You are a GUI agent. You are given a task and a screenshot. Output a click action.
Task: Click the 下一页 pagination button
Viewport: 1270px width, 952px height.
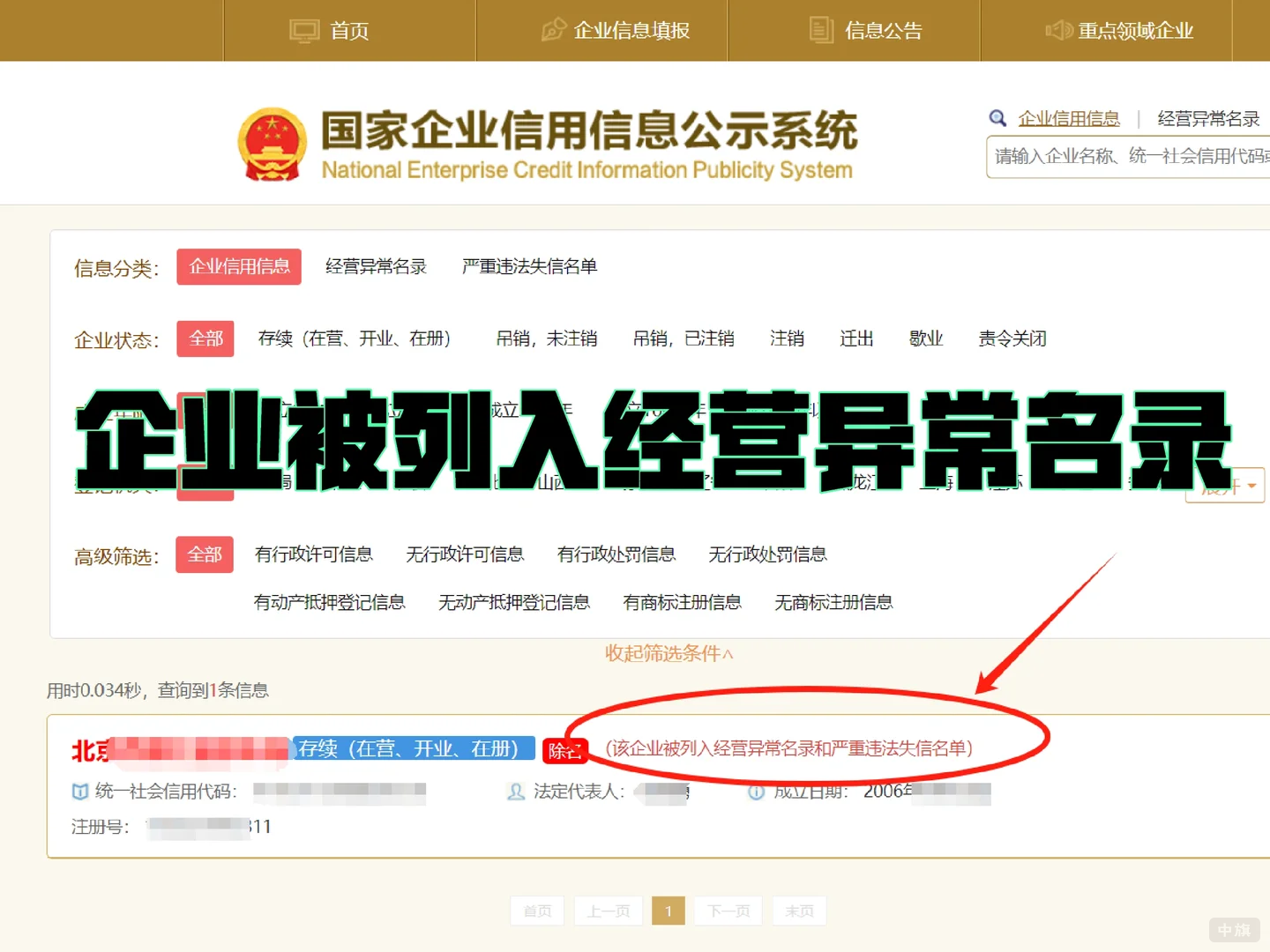point(728,911)
